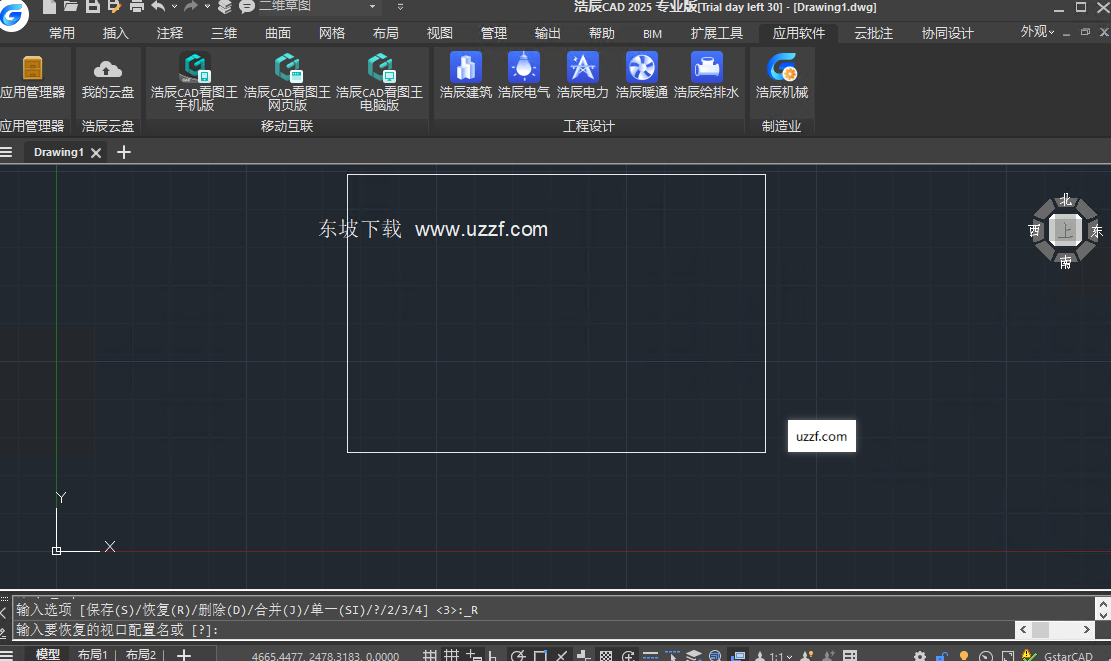The image size is (1111, 661).
Task: Expand the undo history dropdown arrow
Action: click(x=174, y=7)
